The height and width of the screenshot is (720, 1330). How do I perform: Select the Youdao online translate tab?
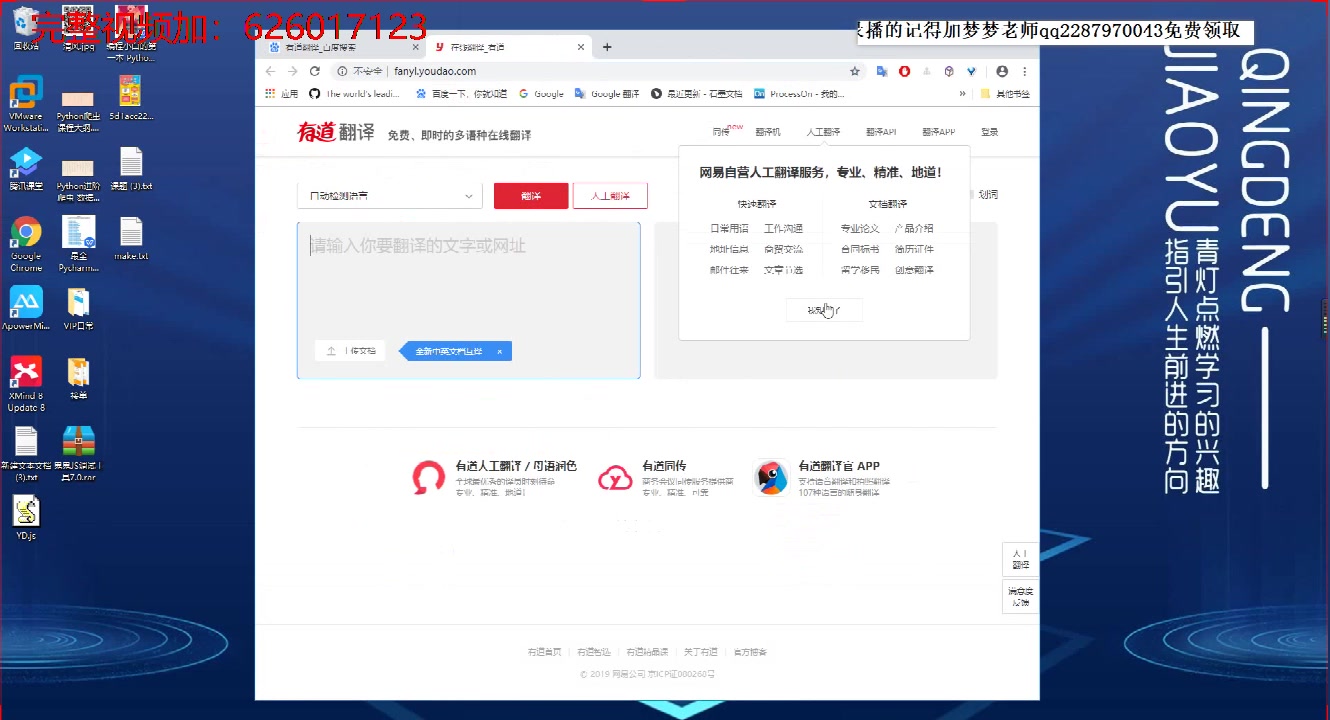507,47
